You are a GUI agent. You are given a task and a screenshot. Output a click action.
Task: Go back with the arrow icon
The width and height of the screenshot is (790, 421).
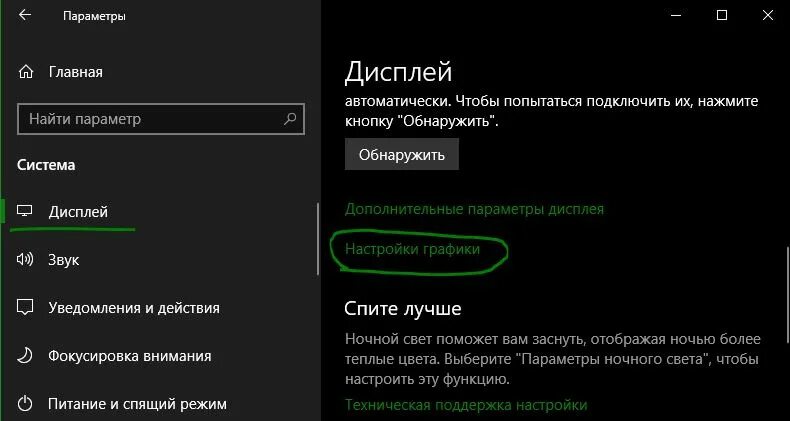point(25,15)
